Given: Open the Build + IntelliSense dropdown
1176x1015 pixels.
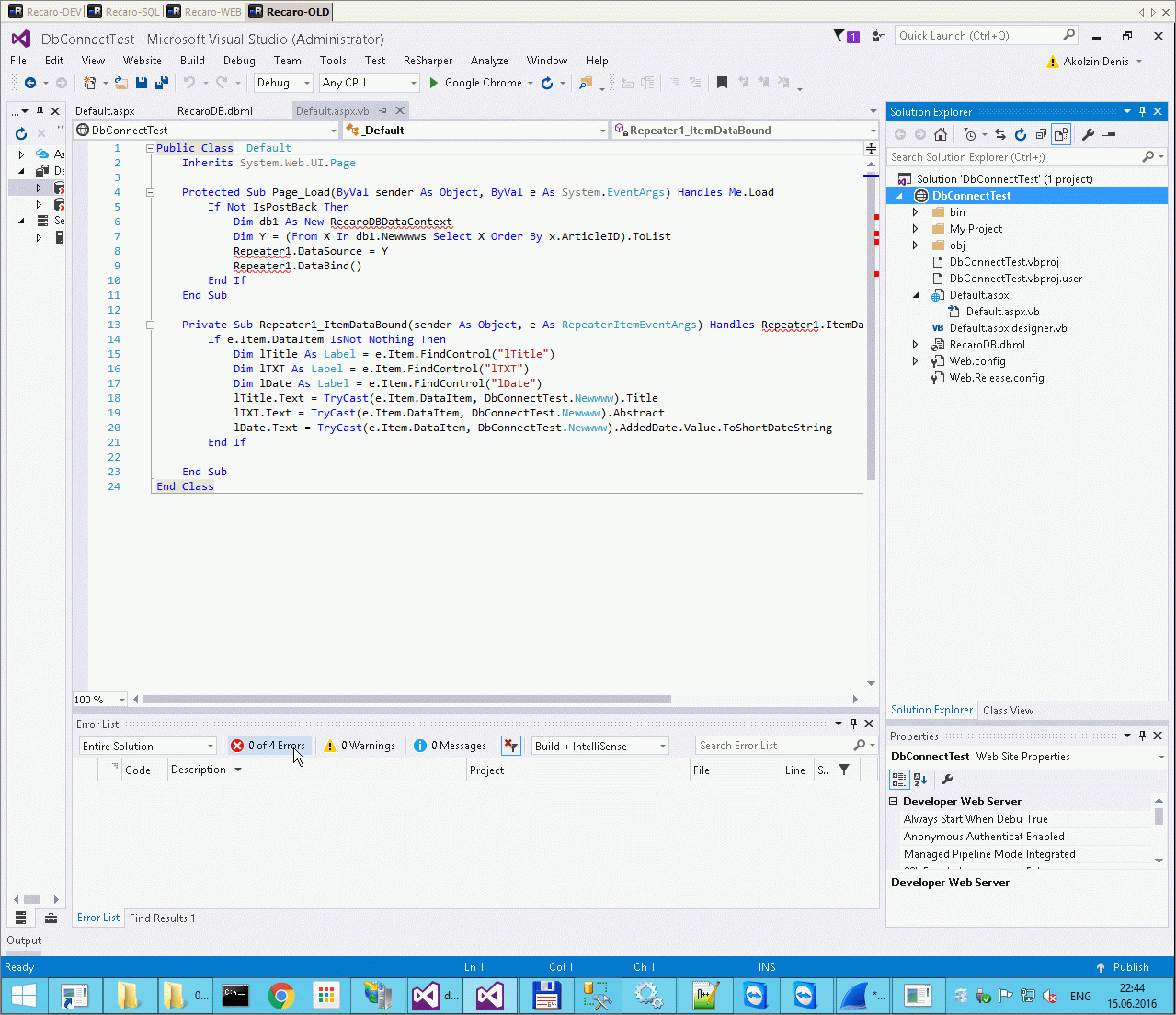Looking at the screenshot, I should 599,746.
